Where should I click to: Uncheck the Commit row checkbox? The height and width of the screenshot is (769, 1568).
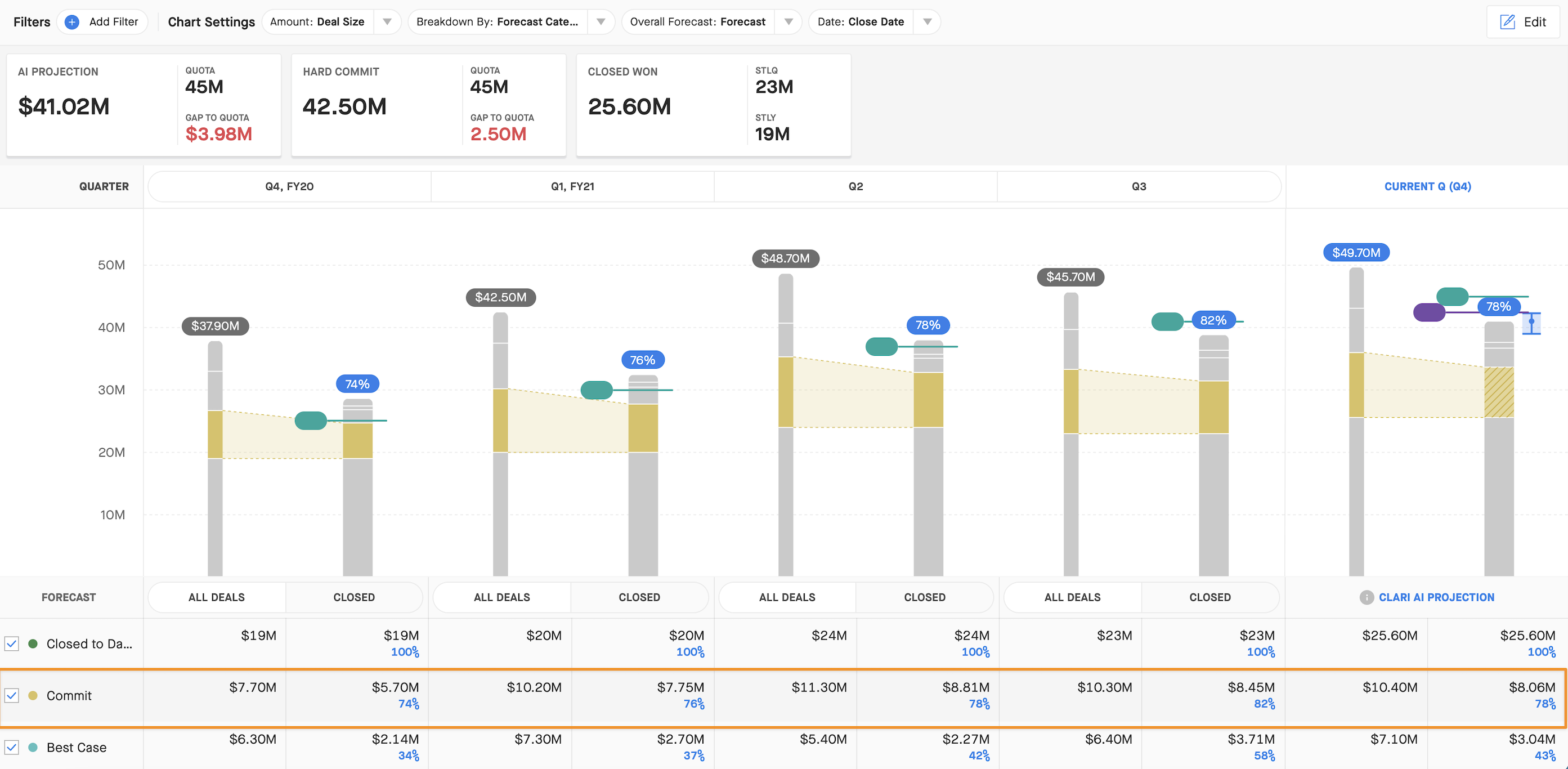pyautogui.click(x=12, y=695)
